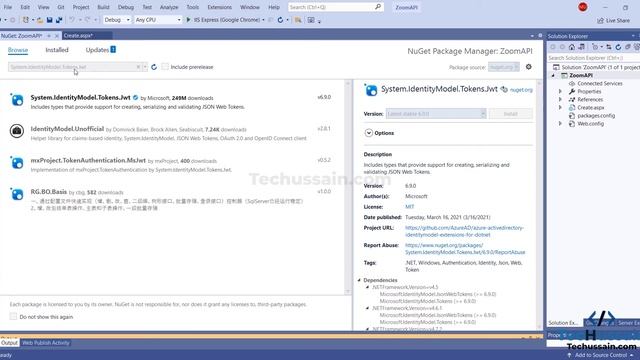Viewport: 640px width, 360px height.
Task: Open the Debug configuration dropdown
Action: 117,20
